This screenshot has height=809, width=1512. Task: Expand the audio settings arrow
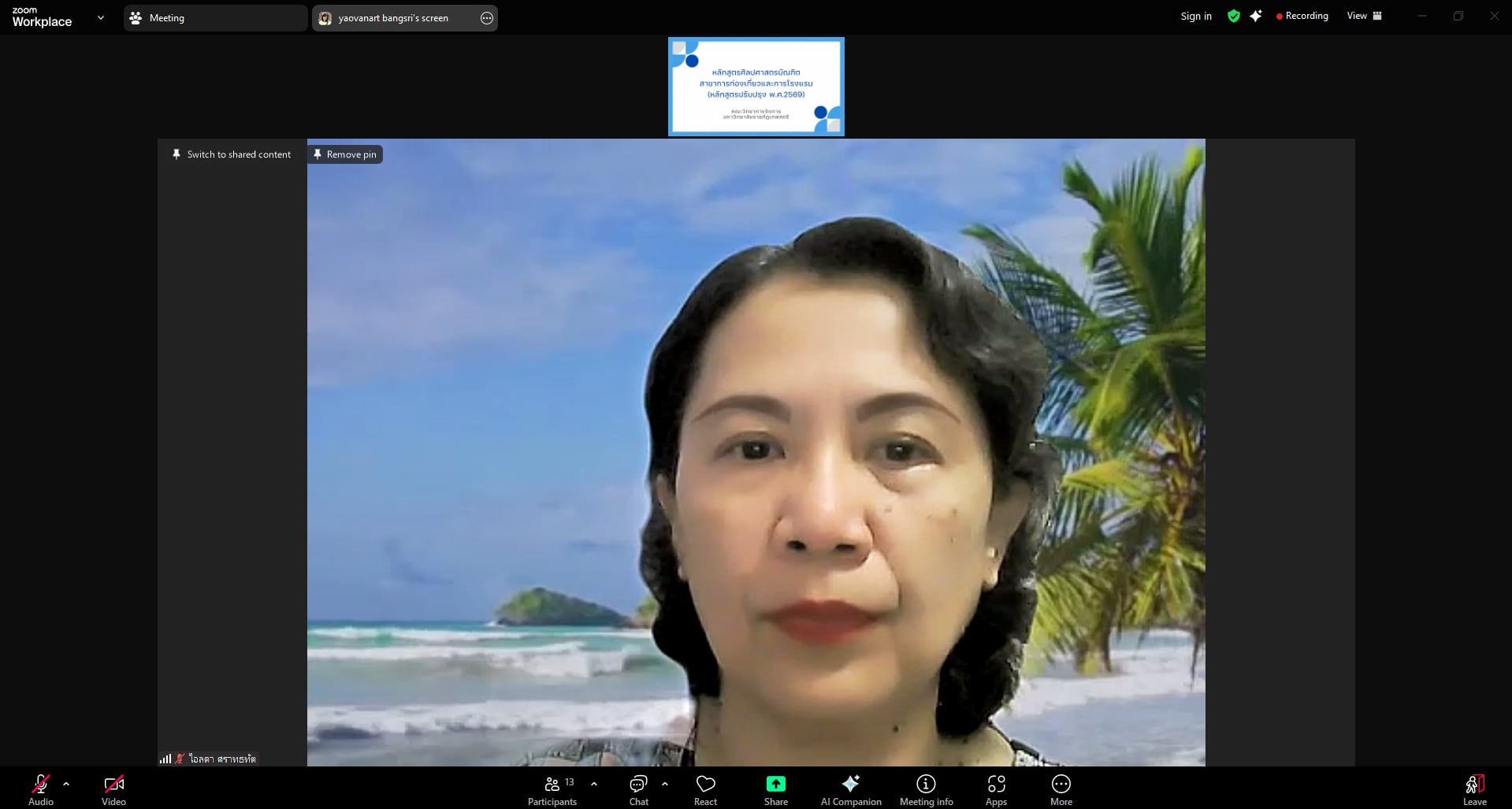[x=66, y=784]
